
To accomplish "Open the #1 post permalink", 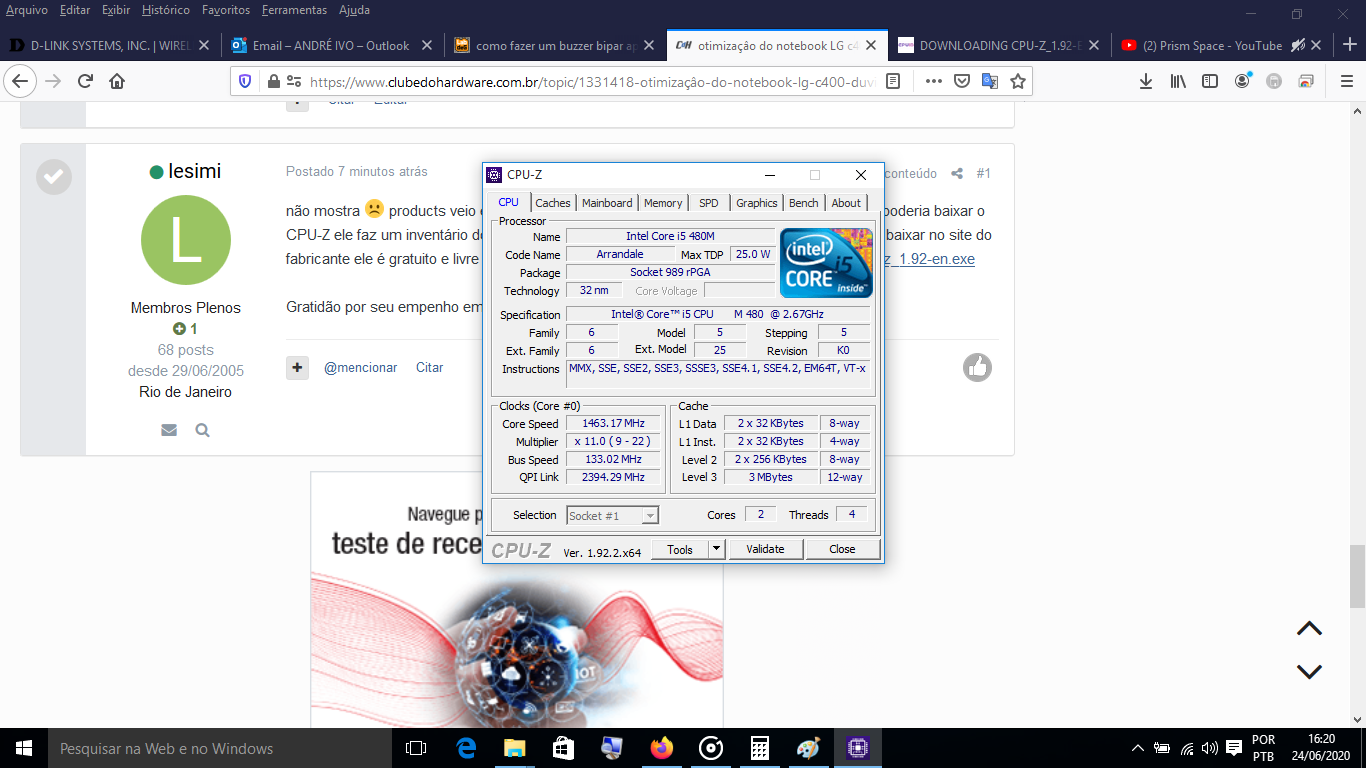I will pyautogui.click(x=984, y=173).
